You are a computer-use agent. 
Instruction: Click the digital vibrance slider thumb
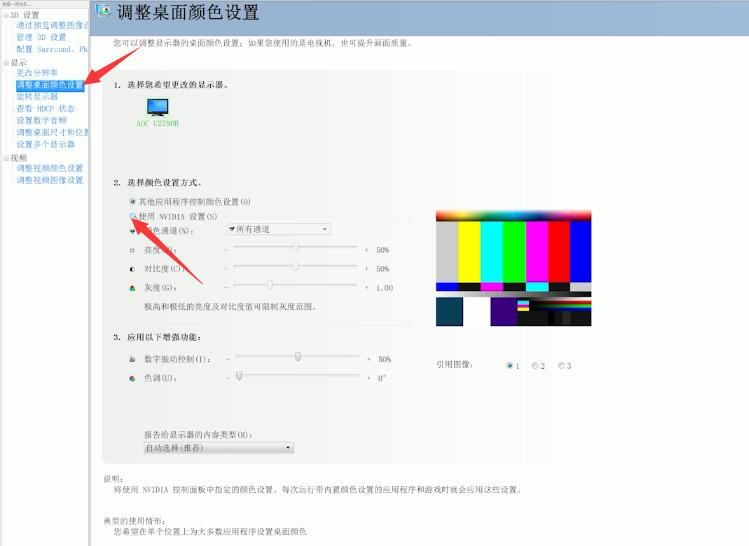pos(298,356)
